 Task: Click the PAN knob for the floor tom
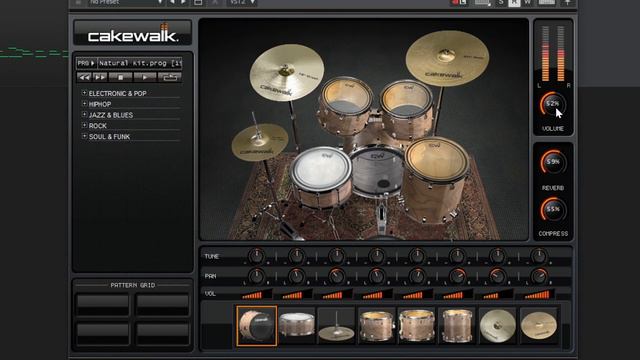pos(457,276)
